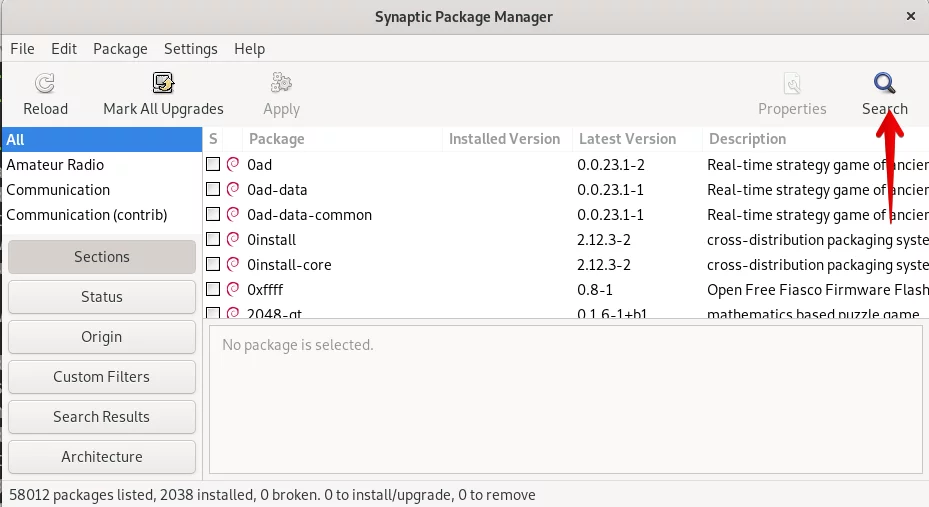
Task: Select the Communication section
Action: 102,190
